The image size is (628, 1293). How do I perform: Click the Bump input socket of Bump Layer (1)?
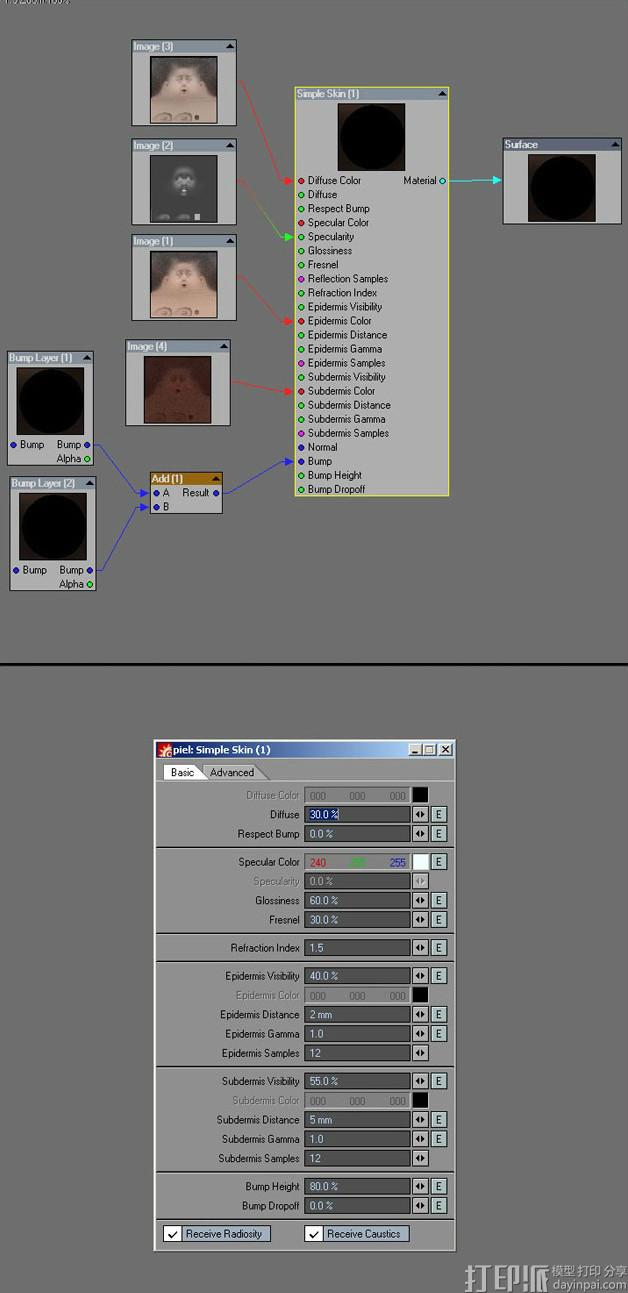pyautogui.click(x=14, y=444)
